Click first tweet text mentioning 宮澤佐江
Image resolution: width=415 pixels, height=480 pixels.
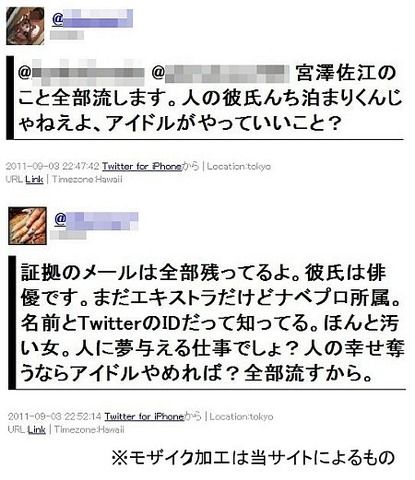(210, 99)
